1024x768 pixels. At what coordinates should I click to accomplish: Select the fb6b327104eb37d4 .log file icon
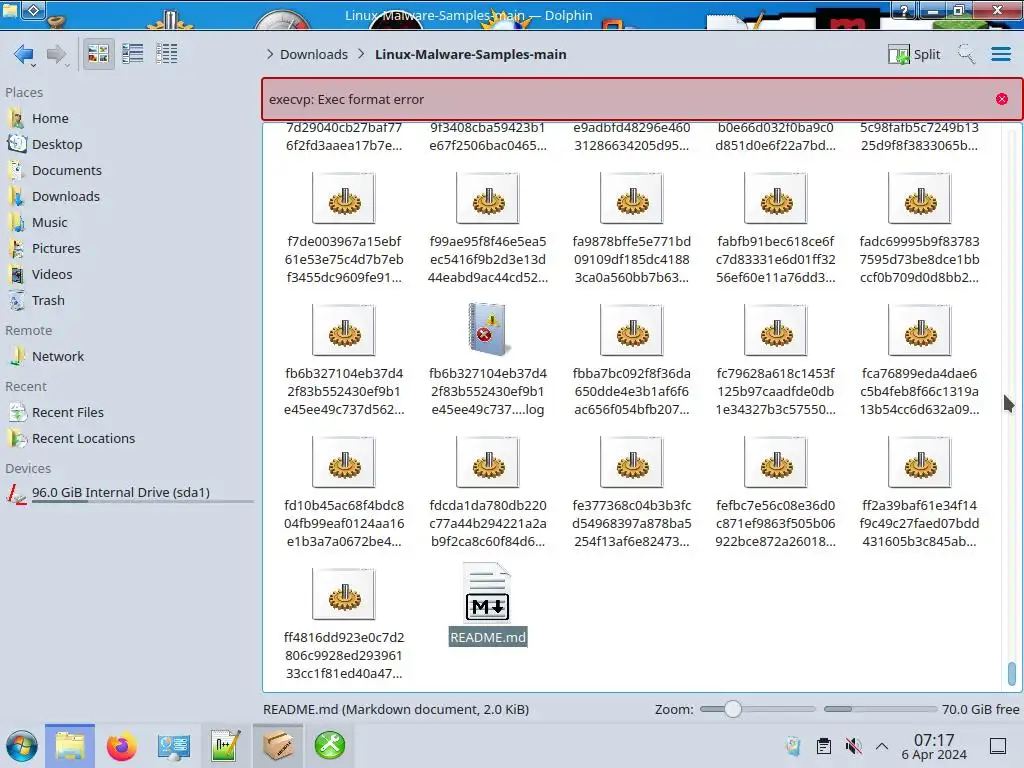pos(488,329)
